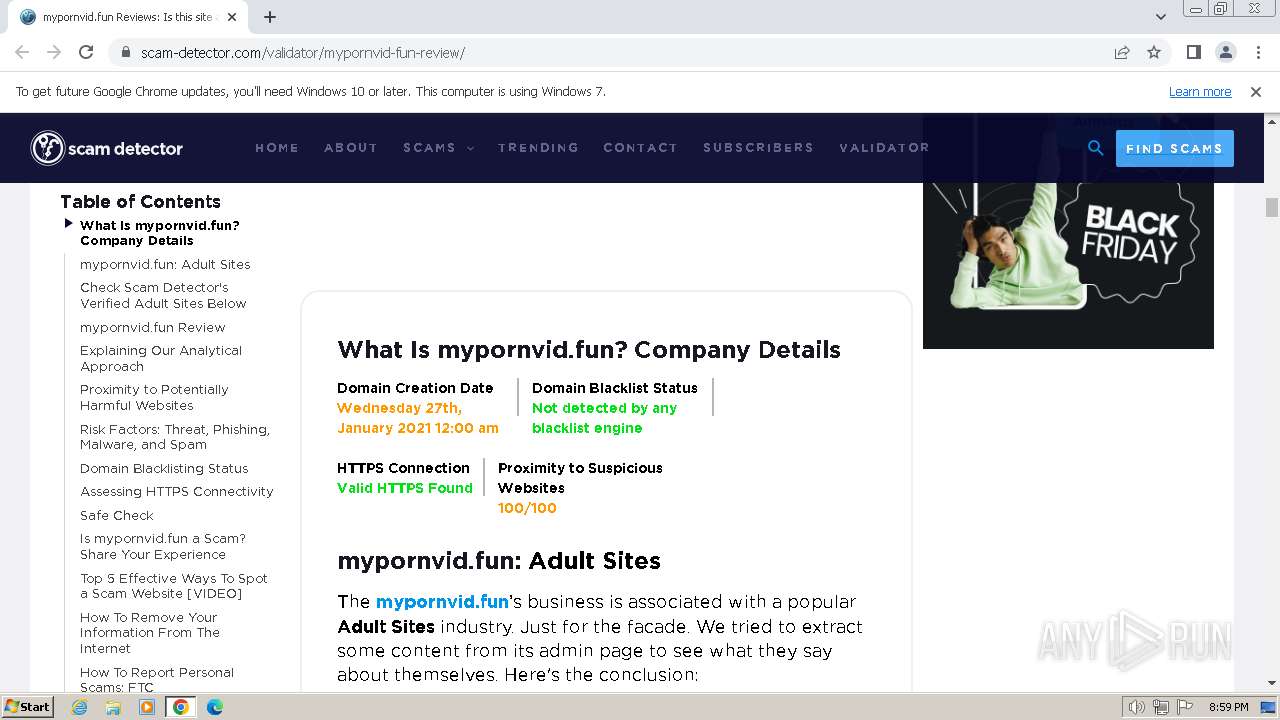This screenshot has width=1280, height=720.
Task: Open Chrome three-dot menu
Action: tap(1256, 52)
